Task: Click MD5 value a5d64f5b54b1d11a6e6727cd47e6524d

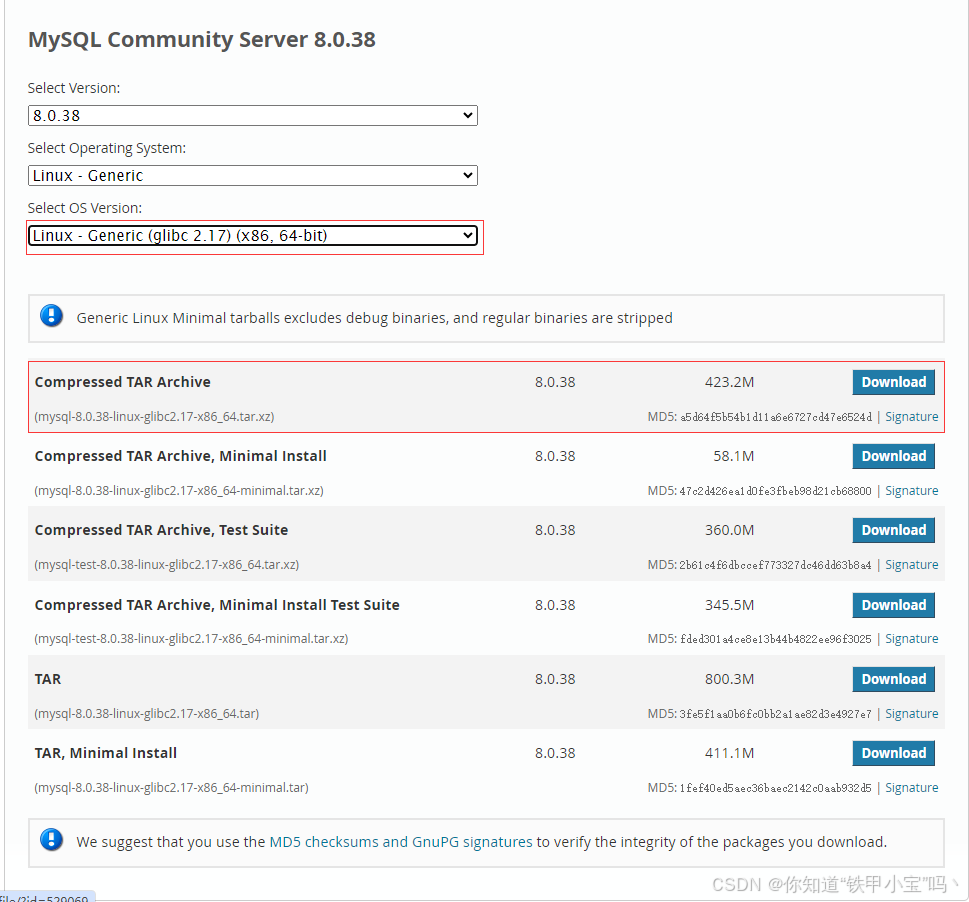Action: click(x=776, y=417)
